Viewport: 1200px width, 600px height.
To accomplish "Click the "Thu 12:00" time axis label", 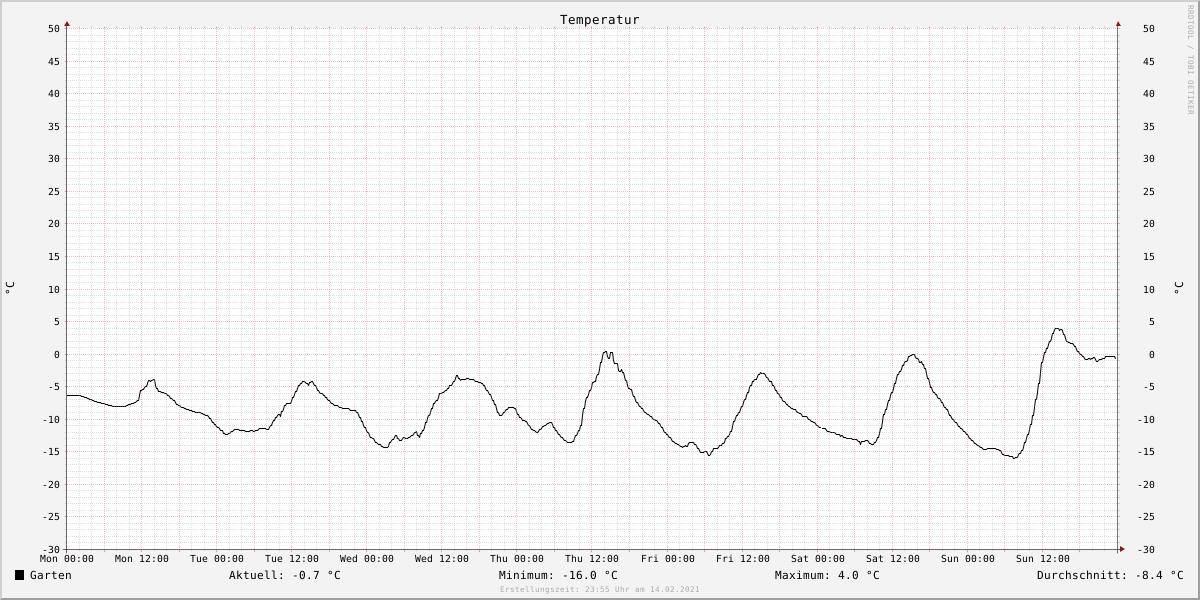I will 592,559.
